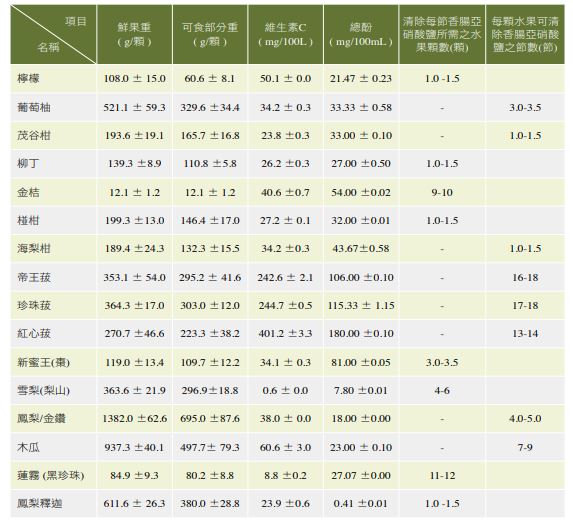Select the 總酚 column header
Image resolution: width=573 pixels, height=524 pixels.
click(361, 34)
